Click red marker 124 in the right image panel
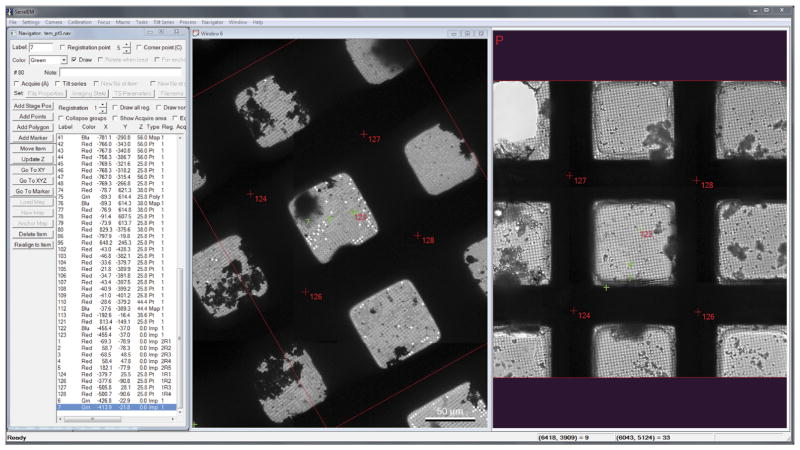800x450 pixels. 573,310
